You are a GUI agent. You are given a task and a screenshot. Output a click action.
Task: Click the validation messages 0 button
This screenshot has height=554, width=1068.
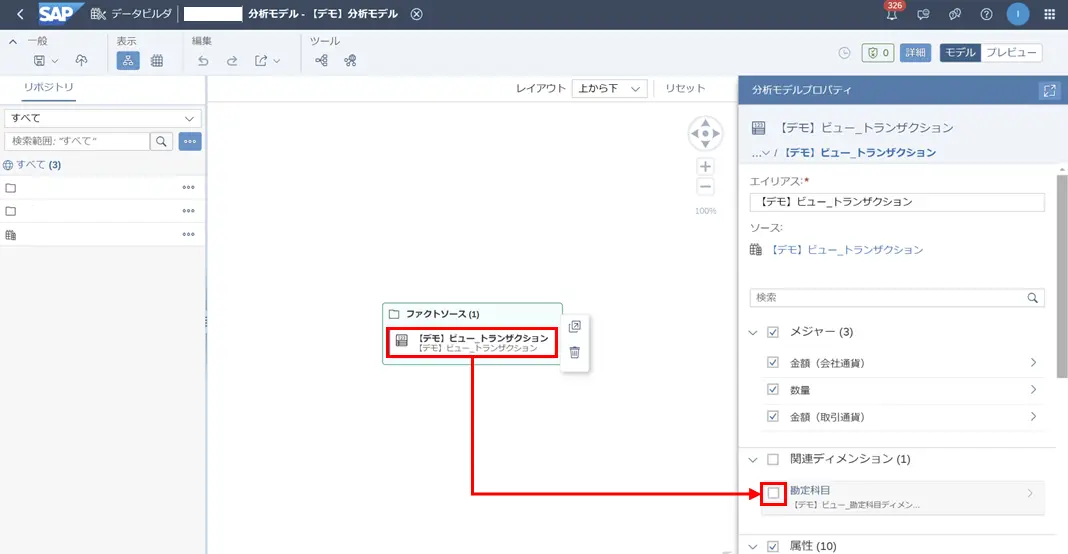[x=878, y=52]
